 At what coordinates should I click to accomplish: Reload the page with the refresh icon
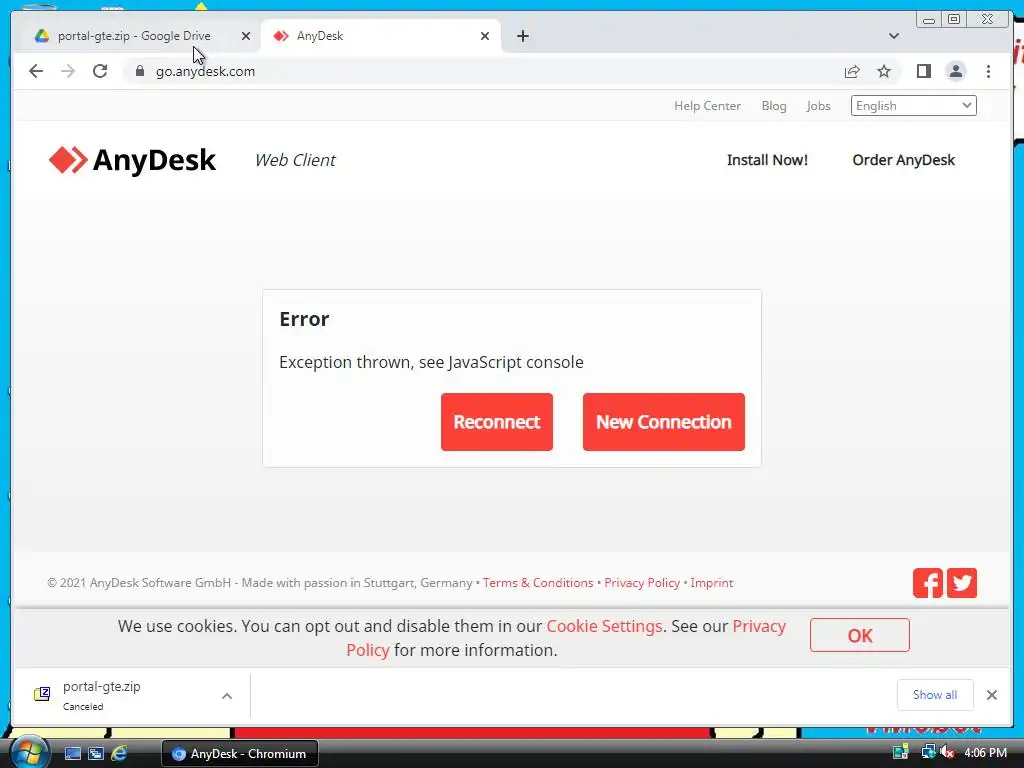pos(100,71)
